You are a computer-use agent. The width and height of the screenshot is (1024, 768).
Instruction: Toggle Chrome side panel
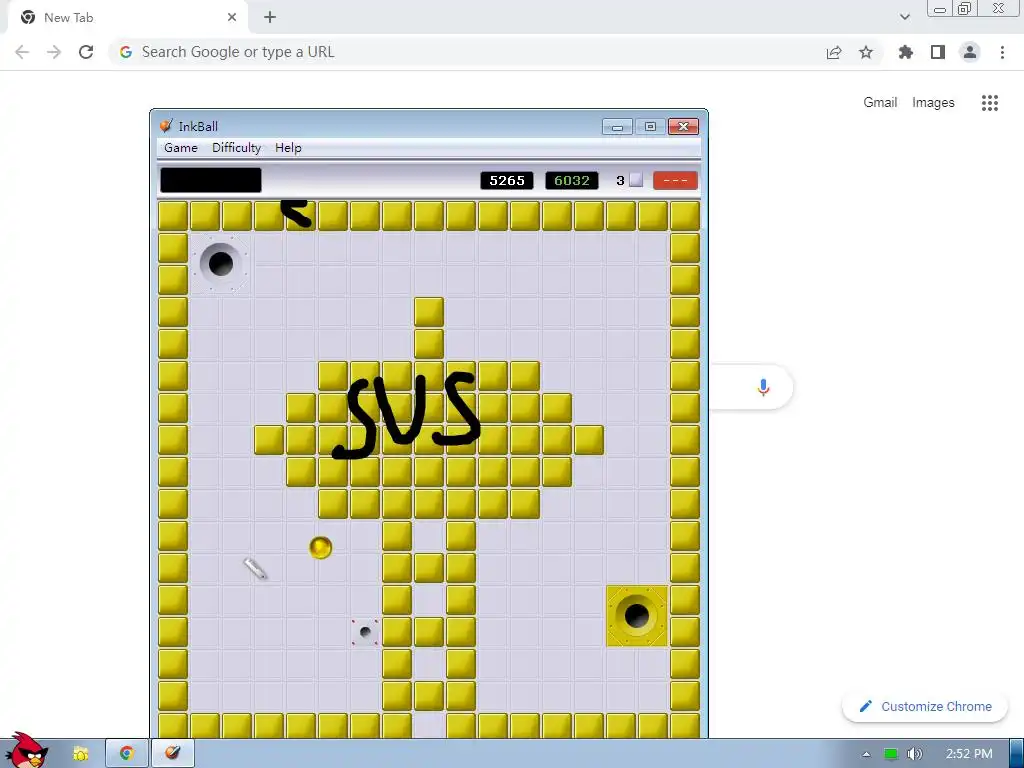pos(938,52)
